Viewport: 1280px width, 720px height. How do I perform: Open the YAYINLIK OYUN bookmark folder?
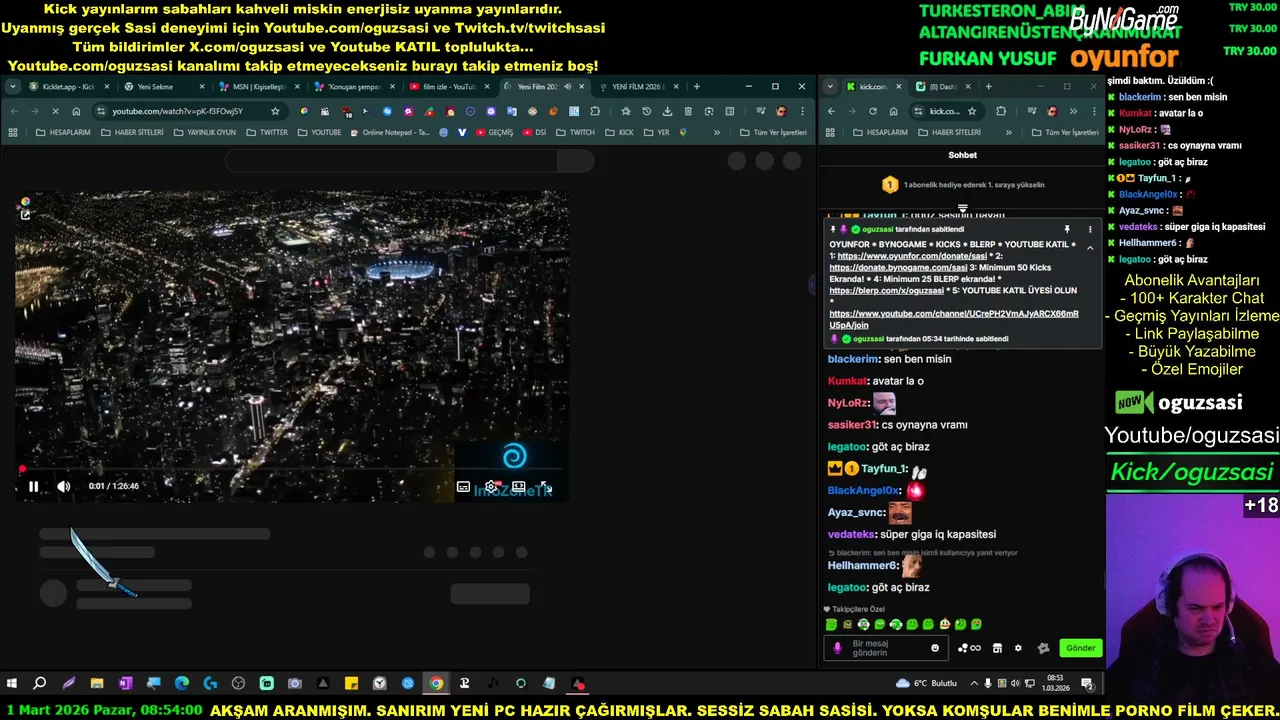[204, 132]
